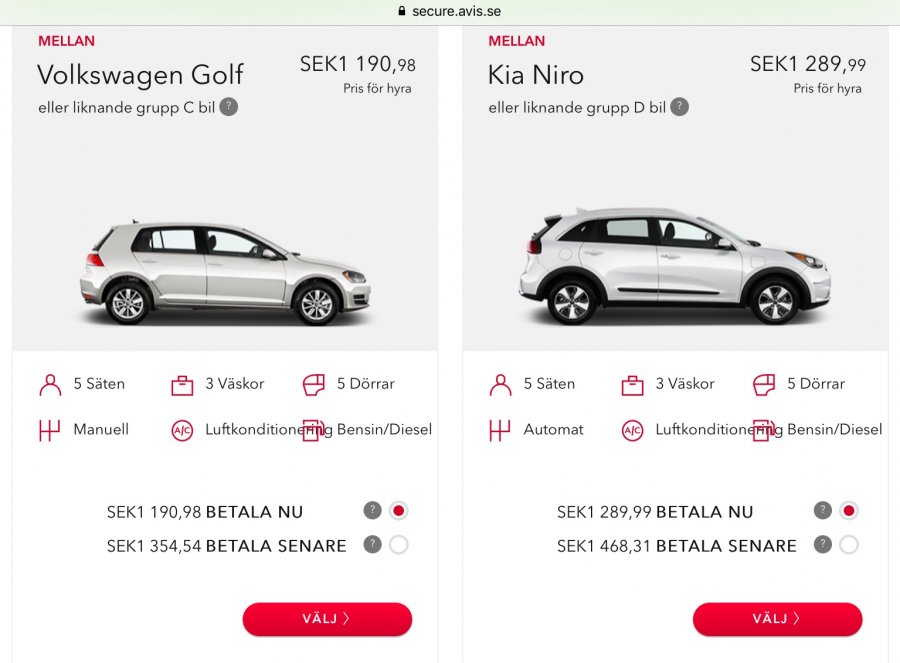Select Betala Nu for Kia Niro
Viewport: 900px width, 663px height.
(849, 511)
